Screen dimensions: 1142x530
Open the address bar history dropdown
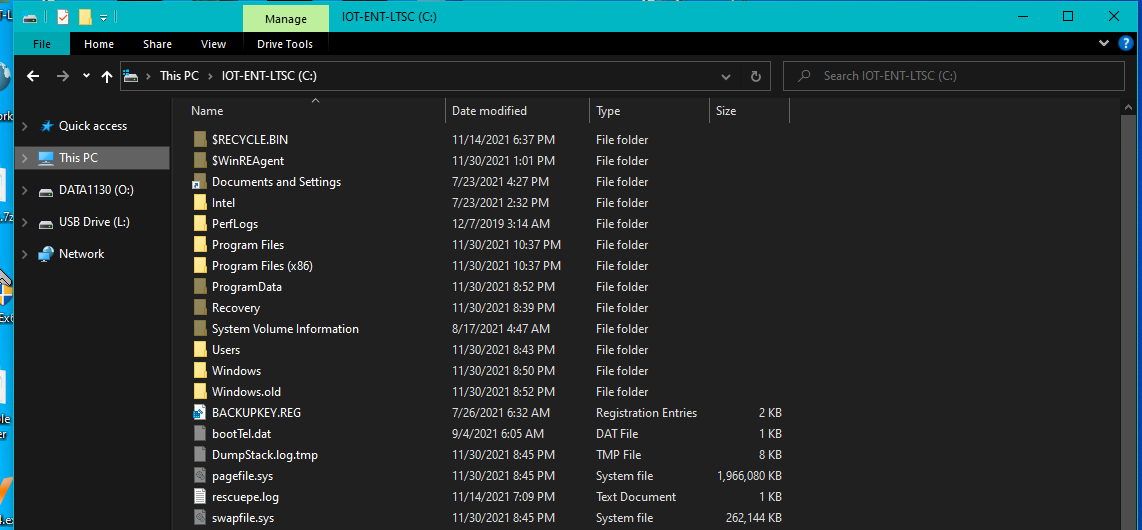(725, 76)
